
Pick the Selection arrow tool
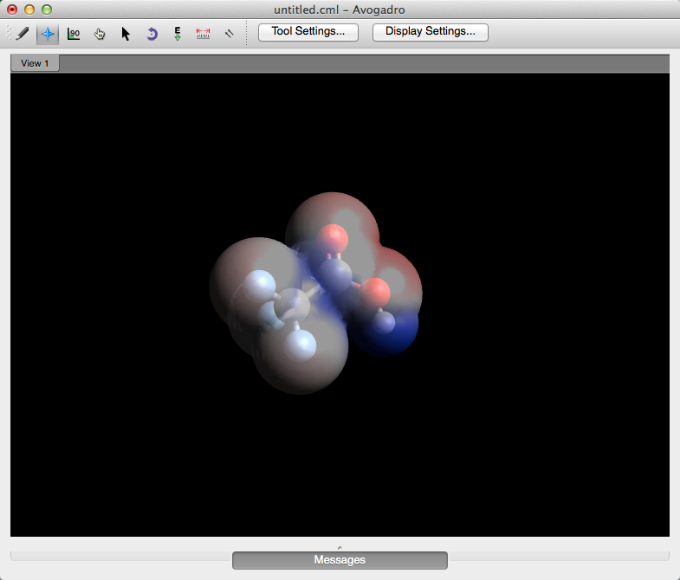(126, 33)
